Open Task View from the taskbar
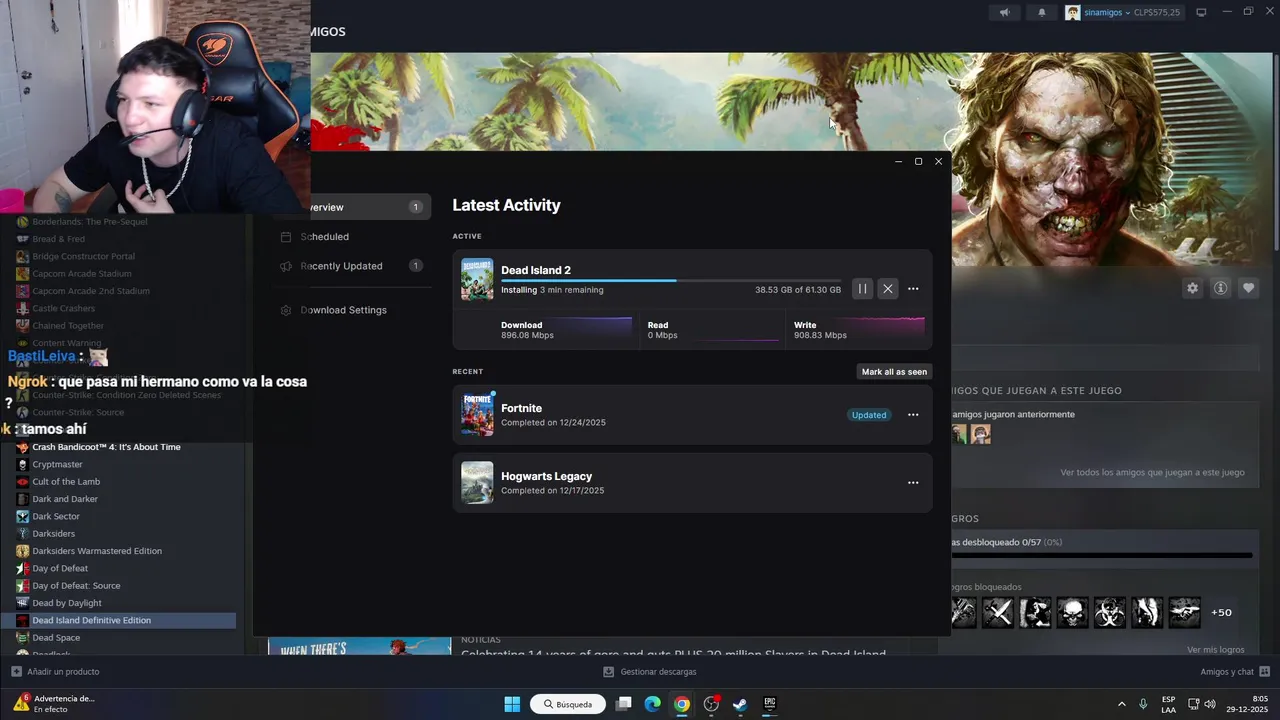The height and width of the screenshot is (720, 1280). coord(624,704)
